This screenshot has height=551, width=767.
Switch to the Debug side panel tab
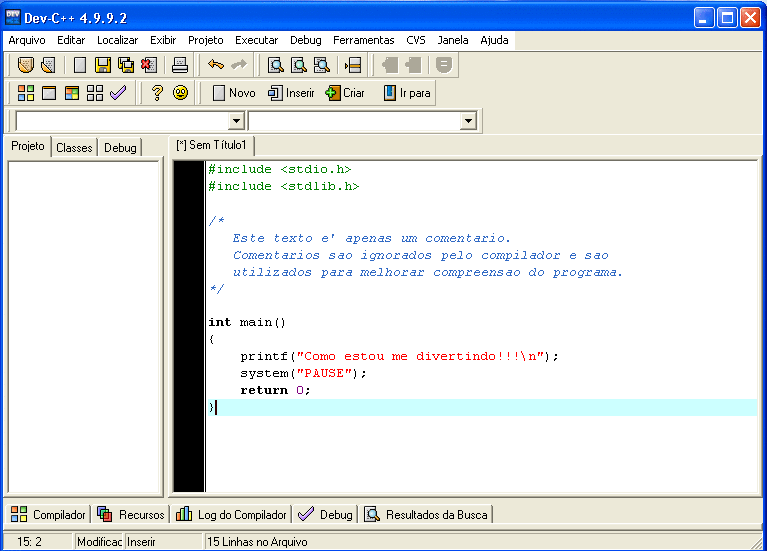coord(120,147)
